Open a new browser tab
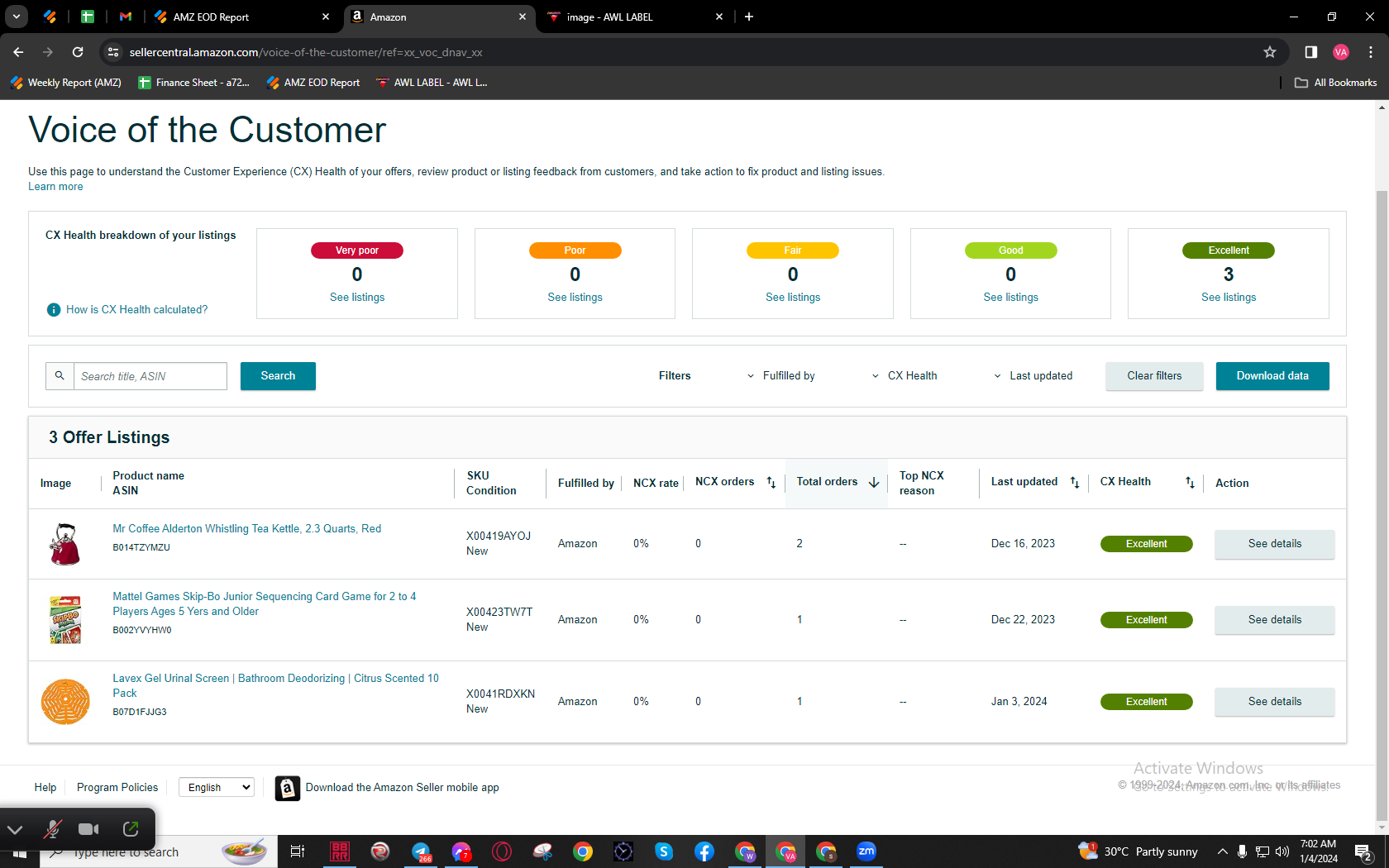 [749, 17]
